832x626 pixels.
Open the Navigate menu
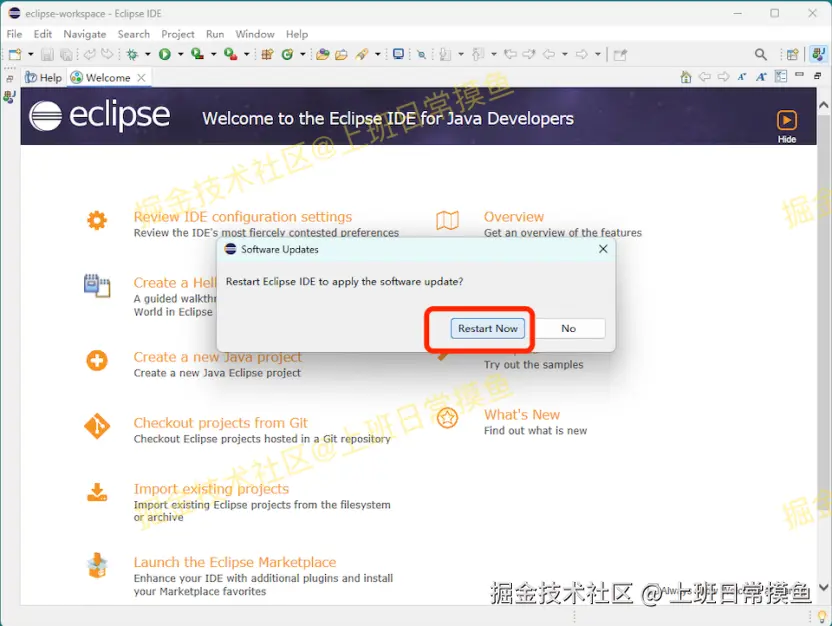[x=84, y=34]
